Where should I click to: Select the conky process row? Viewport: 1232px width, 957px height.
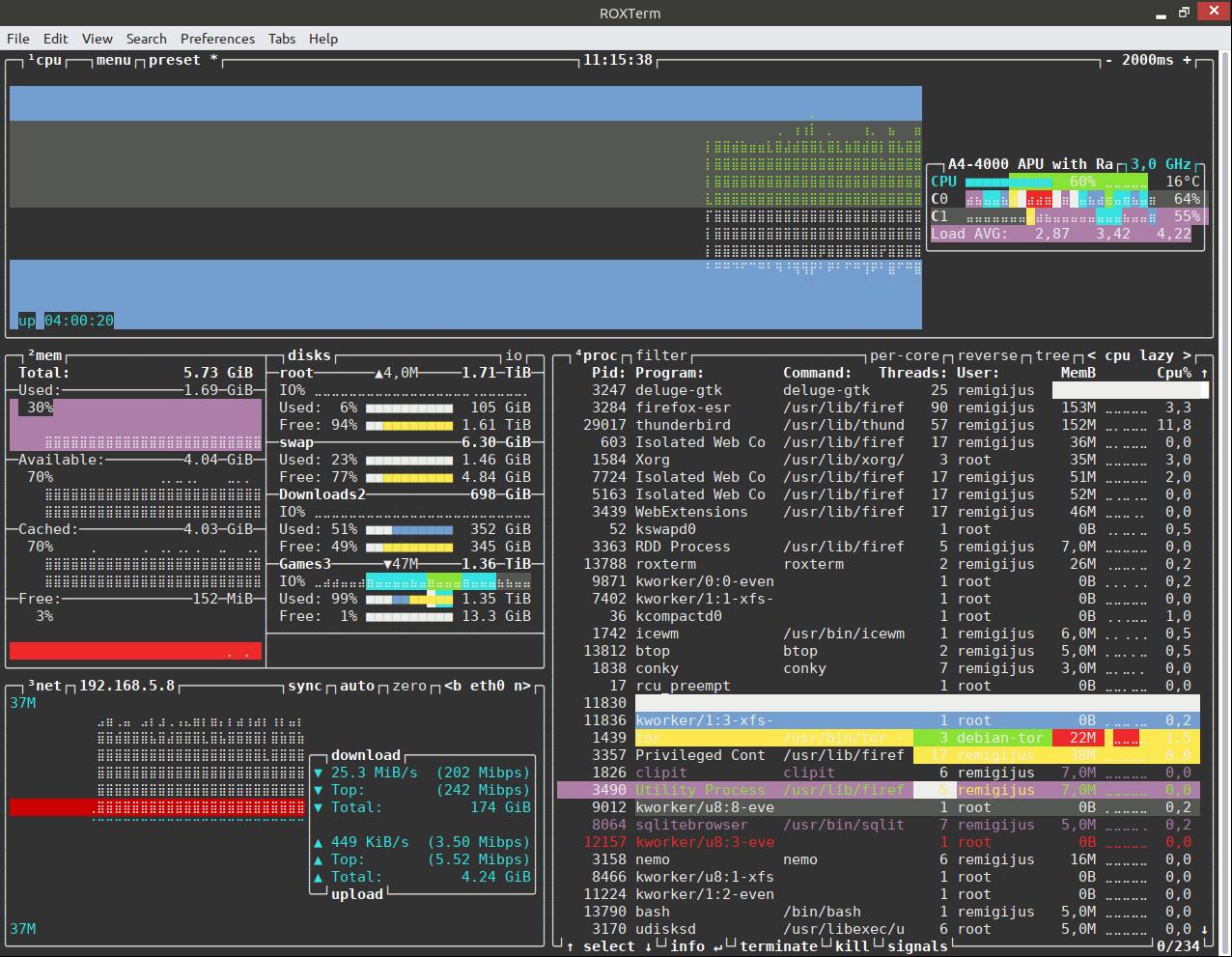coord(879,668)
